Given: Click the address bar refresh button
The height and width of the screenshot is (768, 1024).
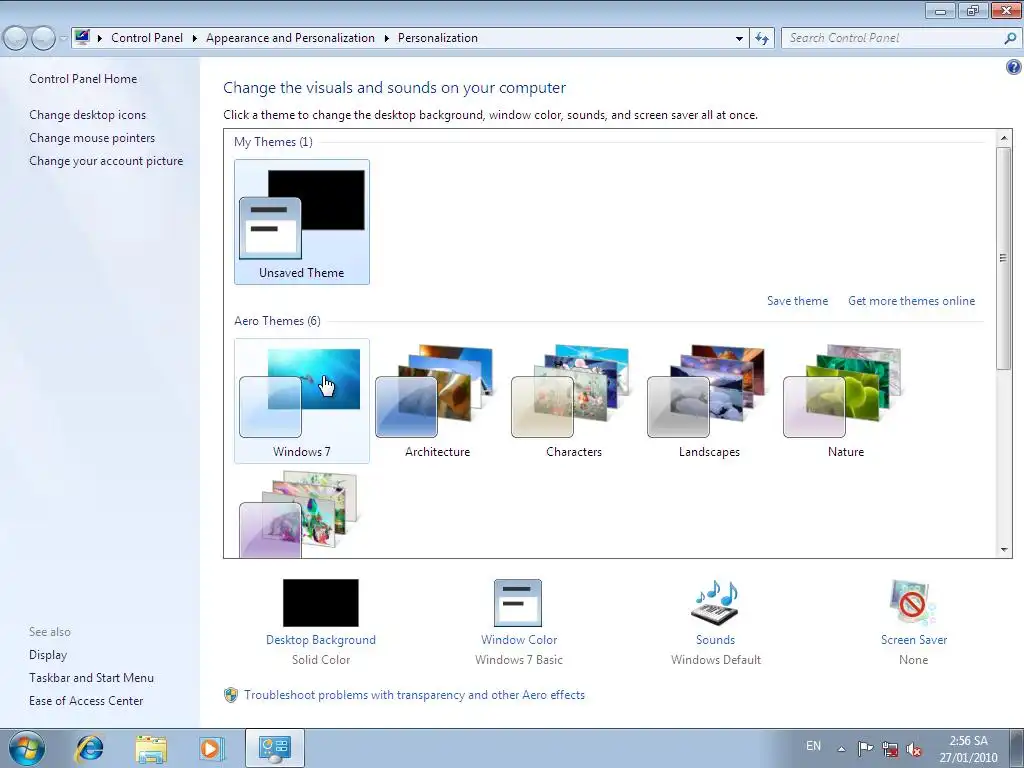Looking at the screenshot, I should (x=762, y=39).
